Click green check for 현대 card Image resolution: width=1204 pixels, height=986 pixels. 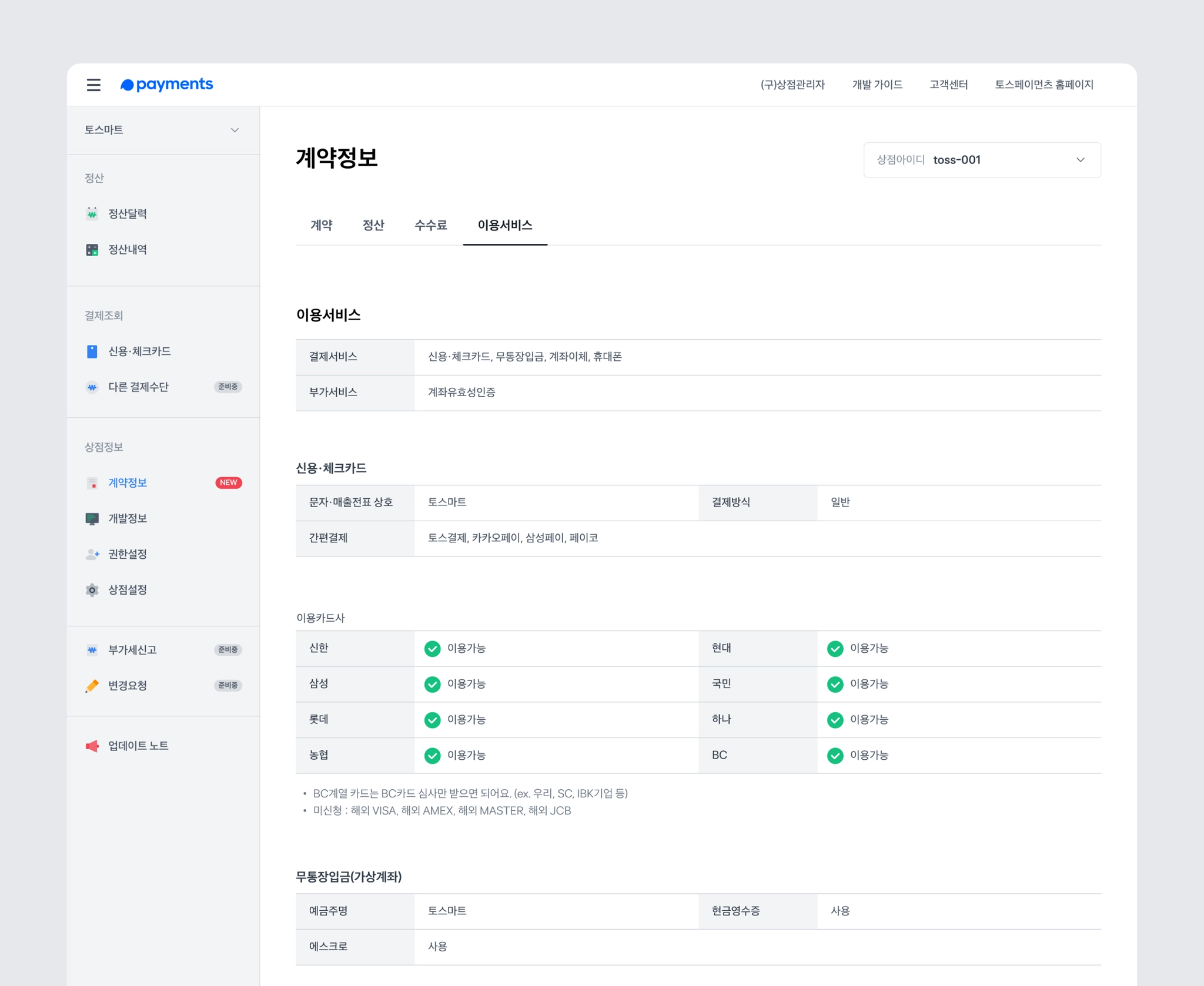(835, 648)
